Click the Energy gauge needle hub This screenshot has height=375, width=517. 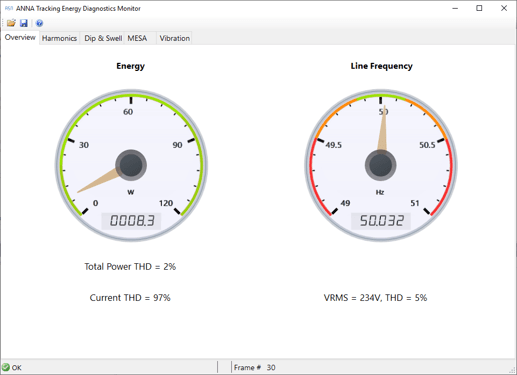pyautogui.click(x=131, y=165)
